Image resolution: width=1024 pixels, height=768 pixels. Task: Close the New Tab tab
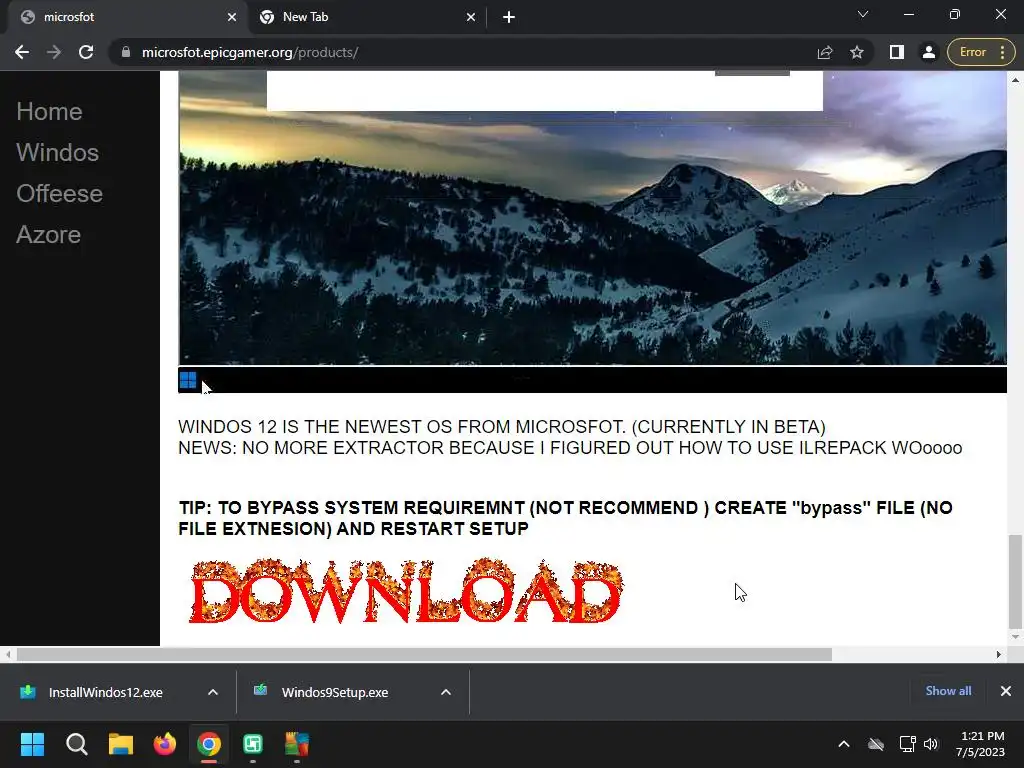[471, 17]
